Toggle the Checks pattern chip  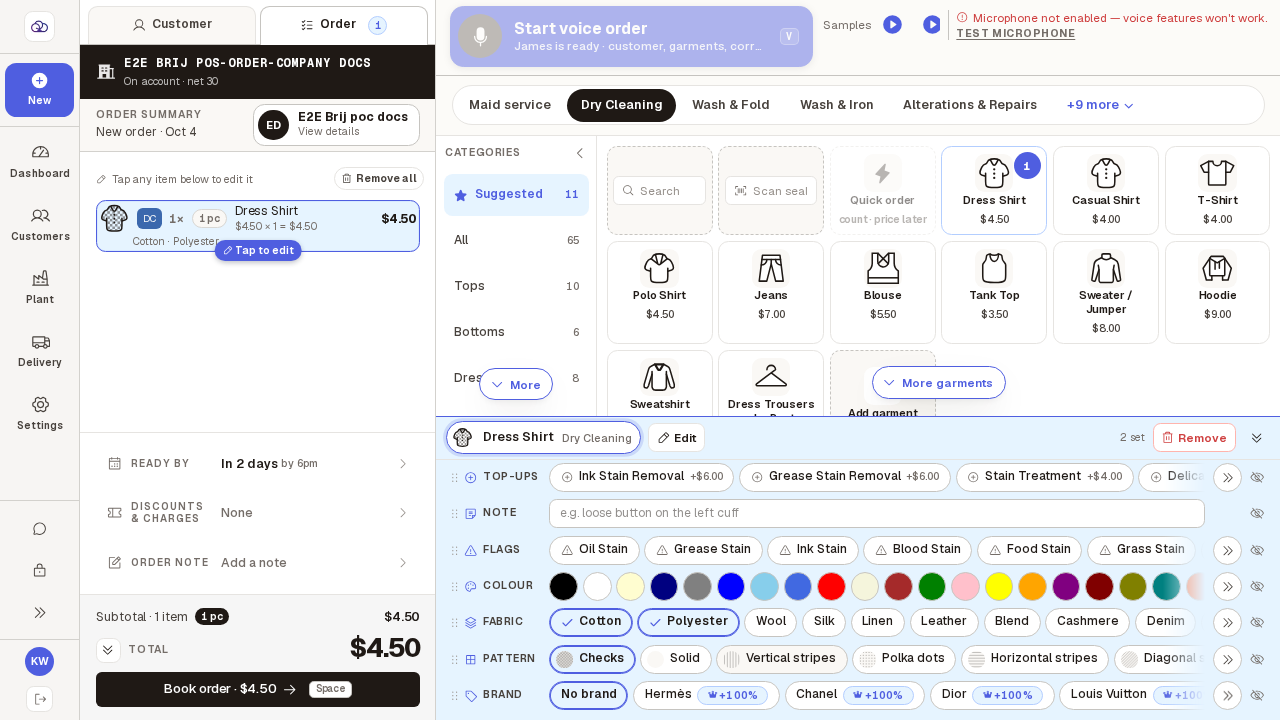[592, 659]
